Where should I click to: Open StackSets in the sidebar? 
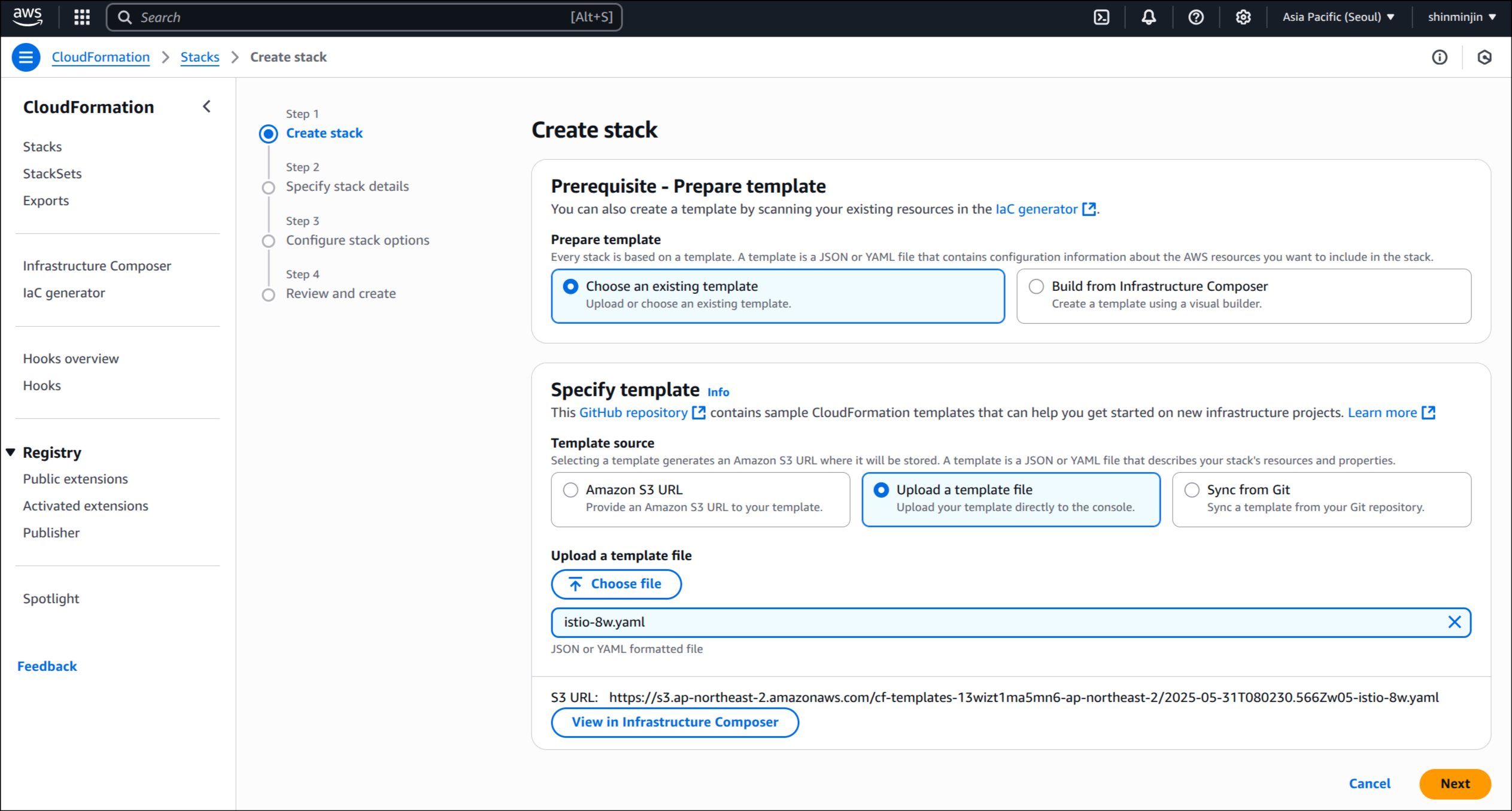click(52, 174)
